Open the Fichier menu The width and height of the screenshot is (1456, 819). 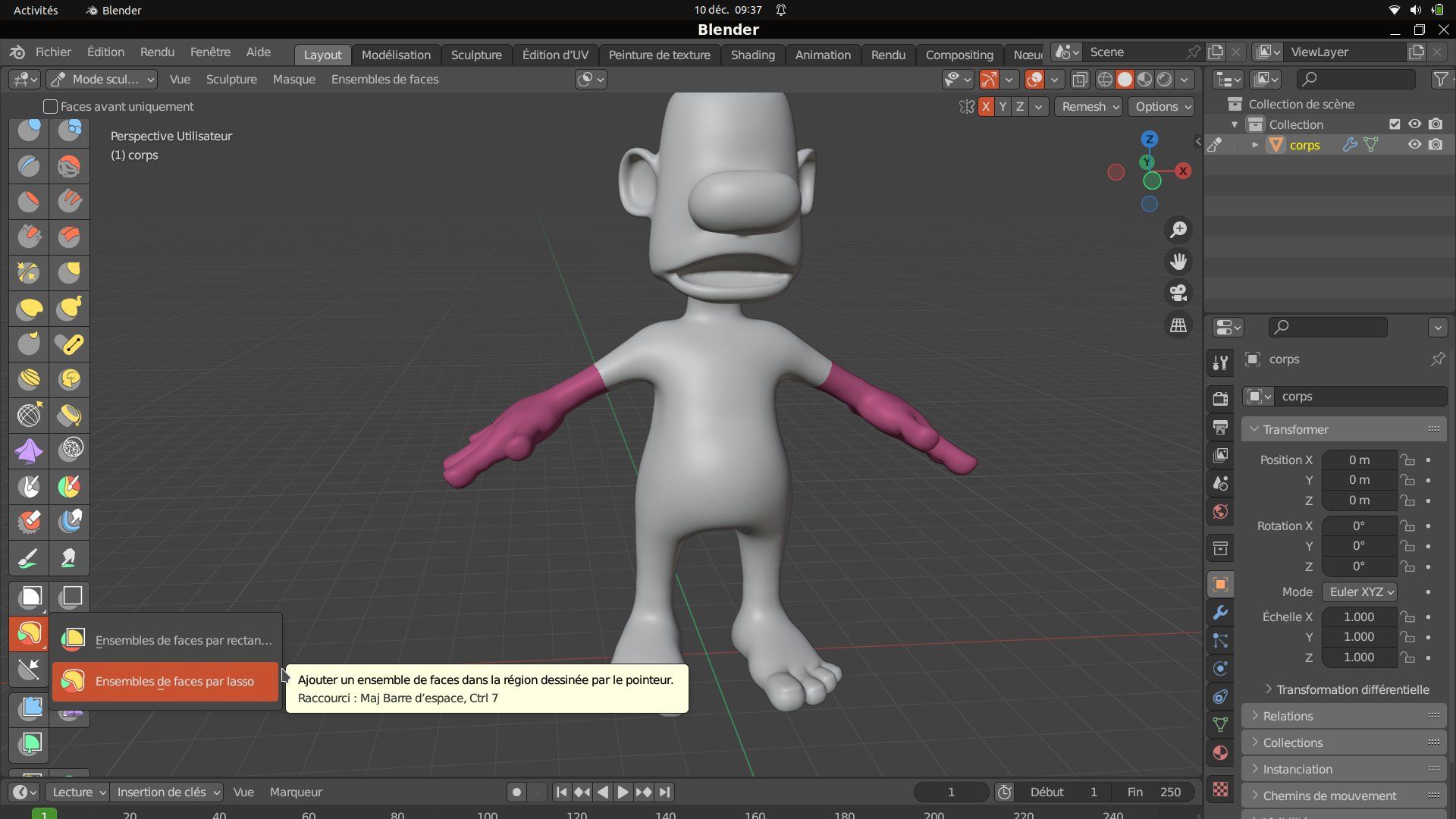pos(53,52)
